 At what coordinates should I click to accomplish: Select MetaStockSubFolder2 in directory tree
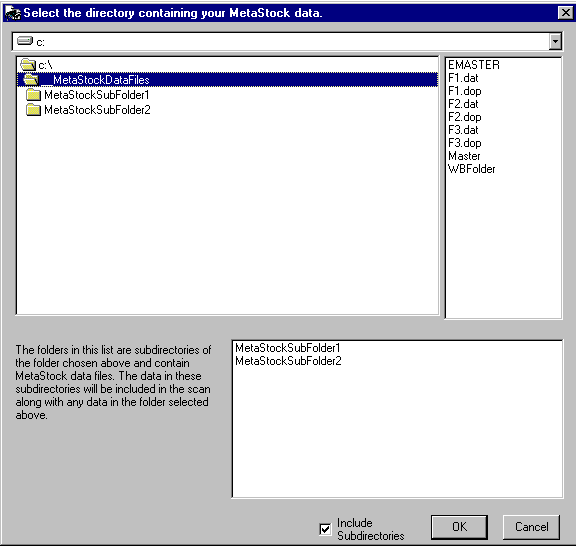97,109
